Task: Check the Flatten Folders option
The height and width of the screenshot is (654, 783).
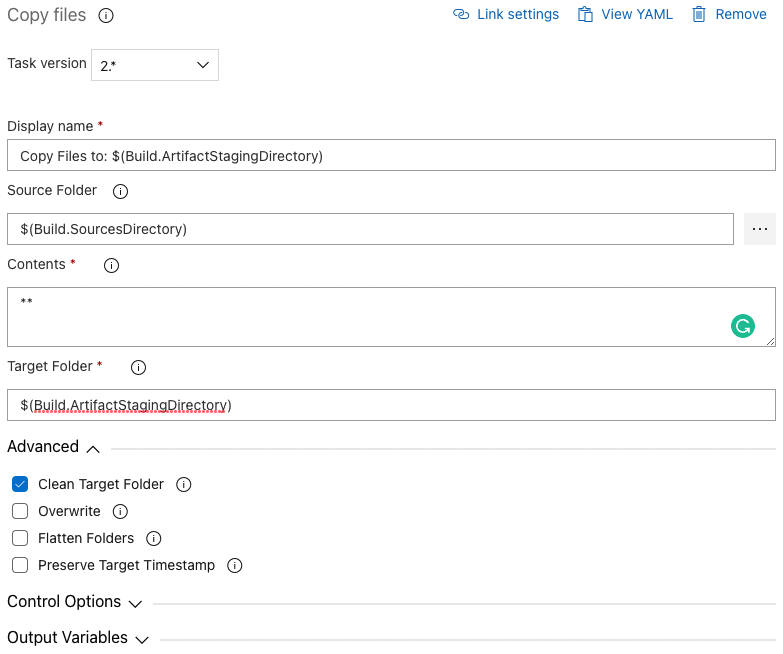Action: coord(20,538)
